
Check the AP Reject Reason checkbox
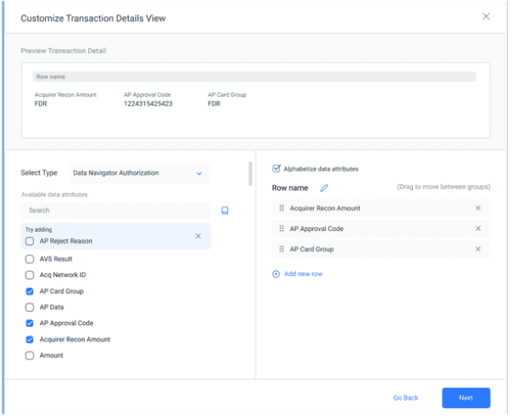coord(30,241)
